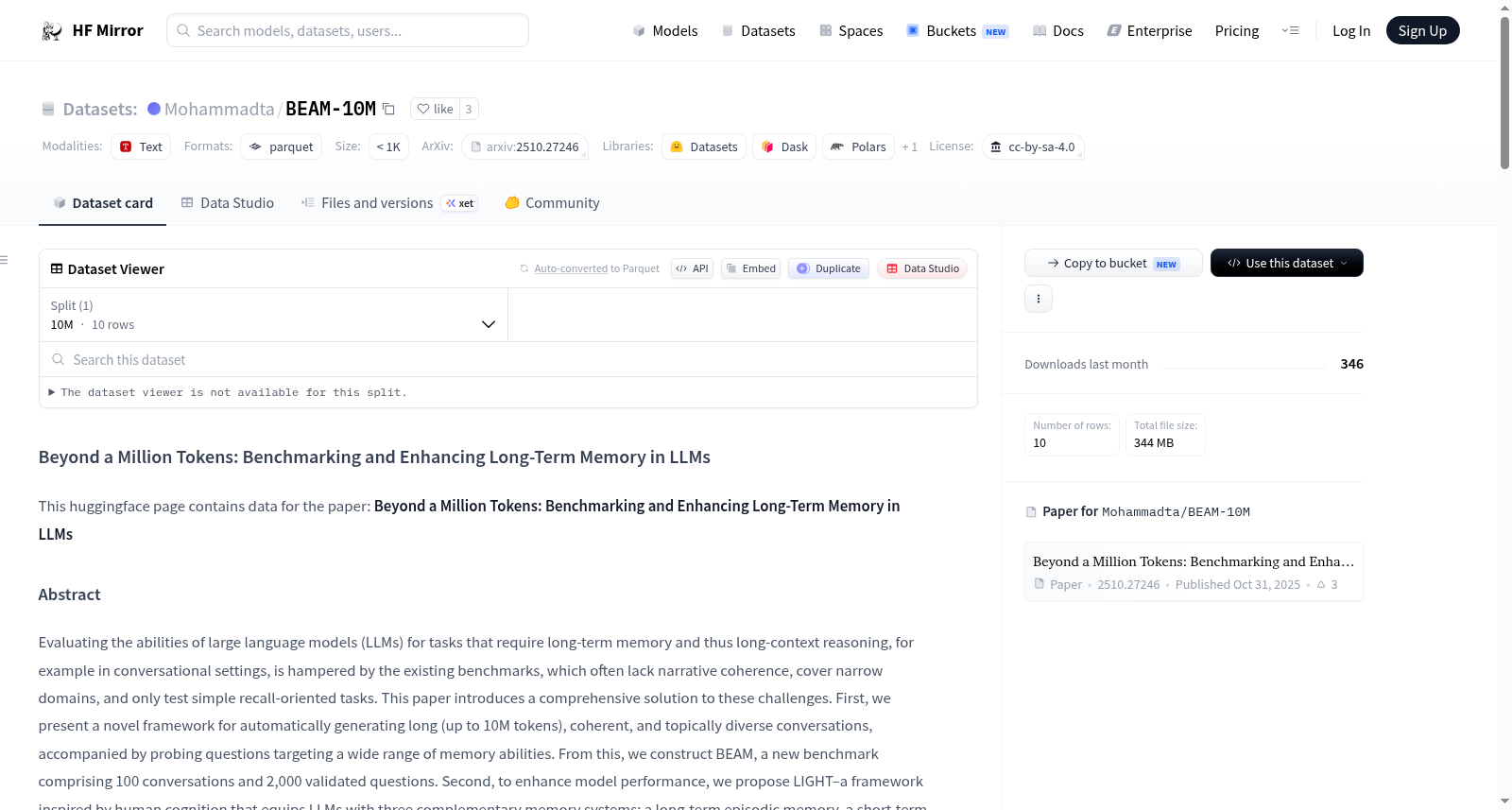
Task: Copy dataset name with the copy icon
Action: 388,109
